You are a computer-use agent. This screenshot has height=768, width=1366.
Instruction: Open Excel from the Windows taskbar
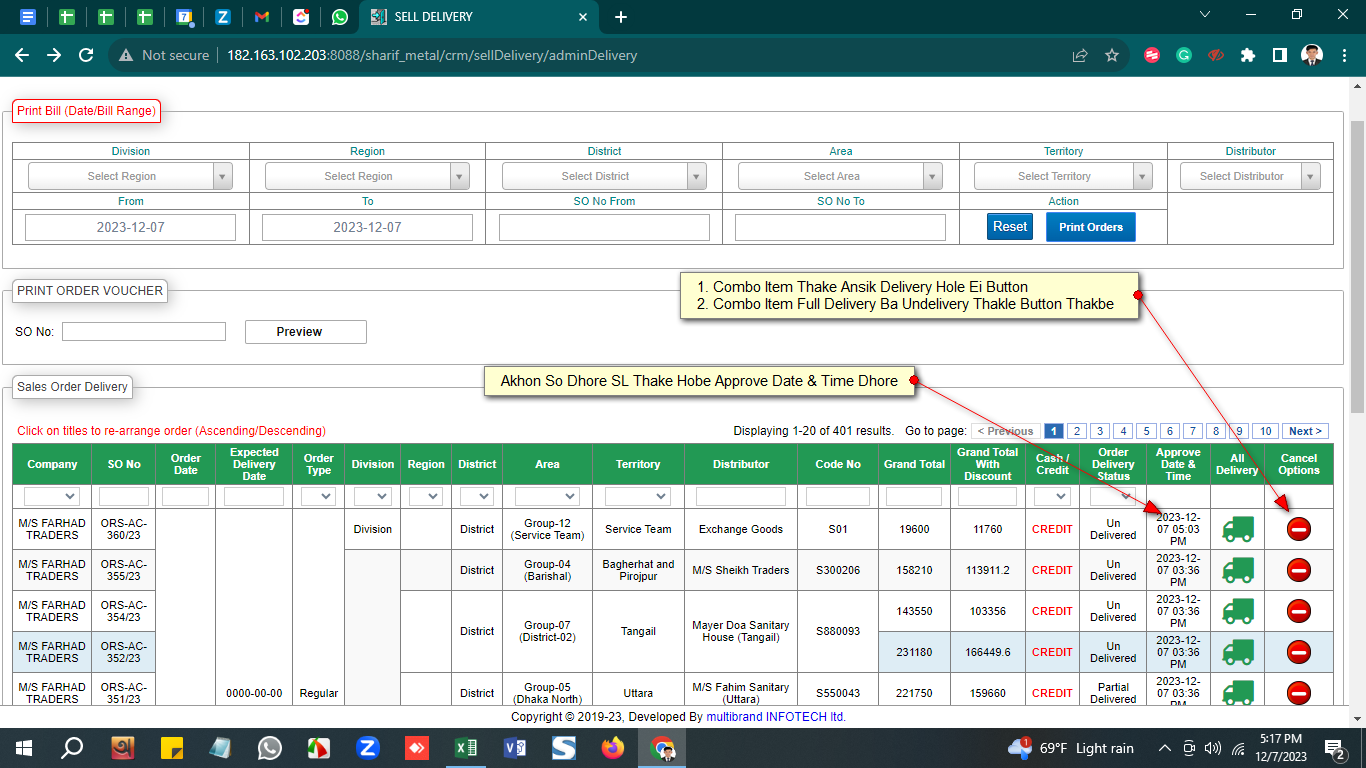465,748
